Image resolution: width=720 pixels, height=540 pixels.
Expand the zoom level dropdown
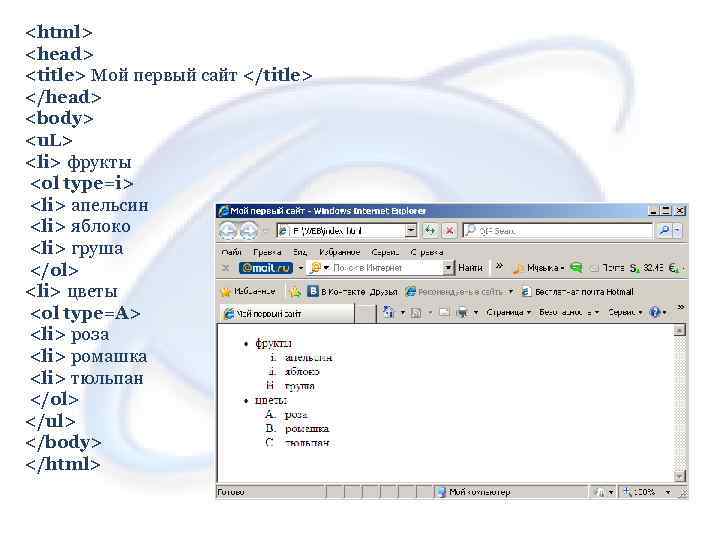tap(668, 492)
